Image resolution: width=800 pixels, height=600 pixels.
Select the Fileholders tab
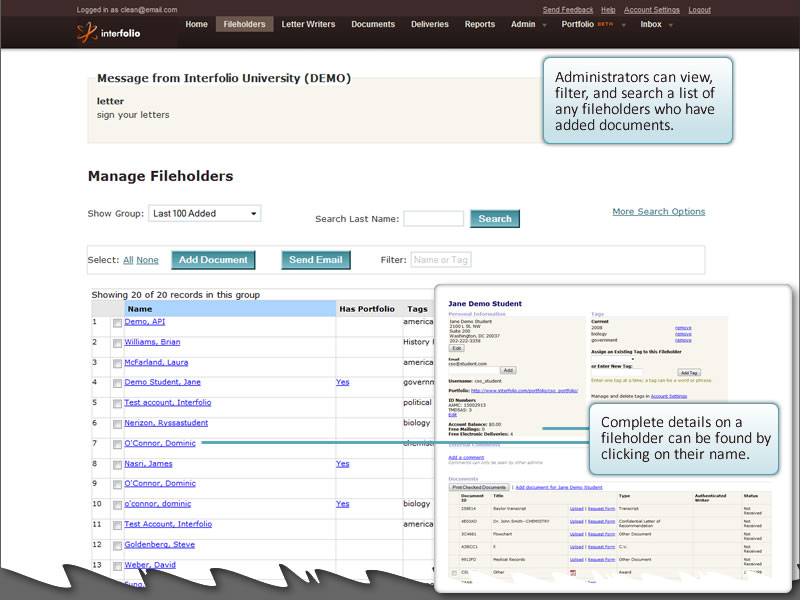244,24
